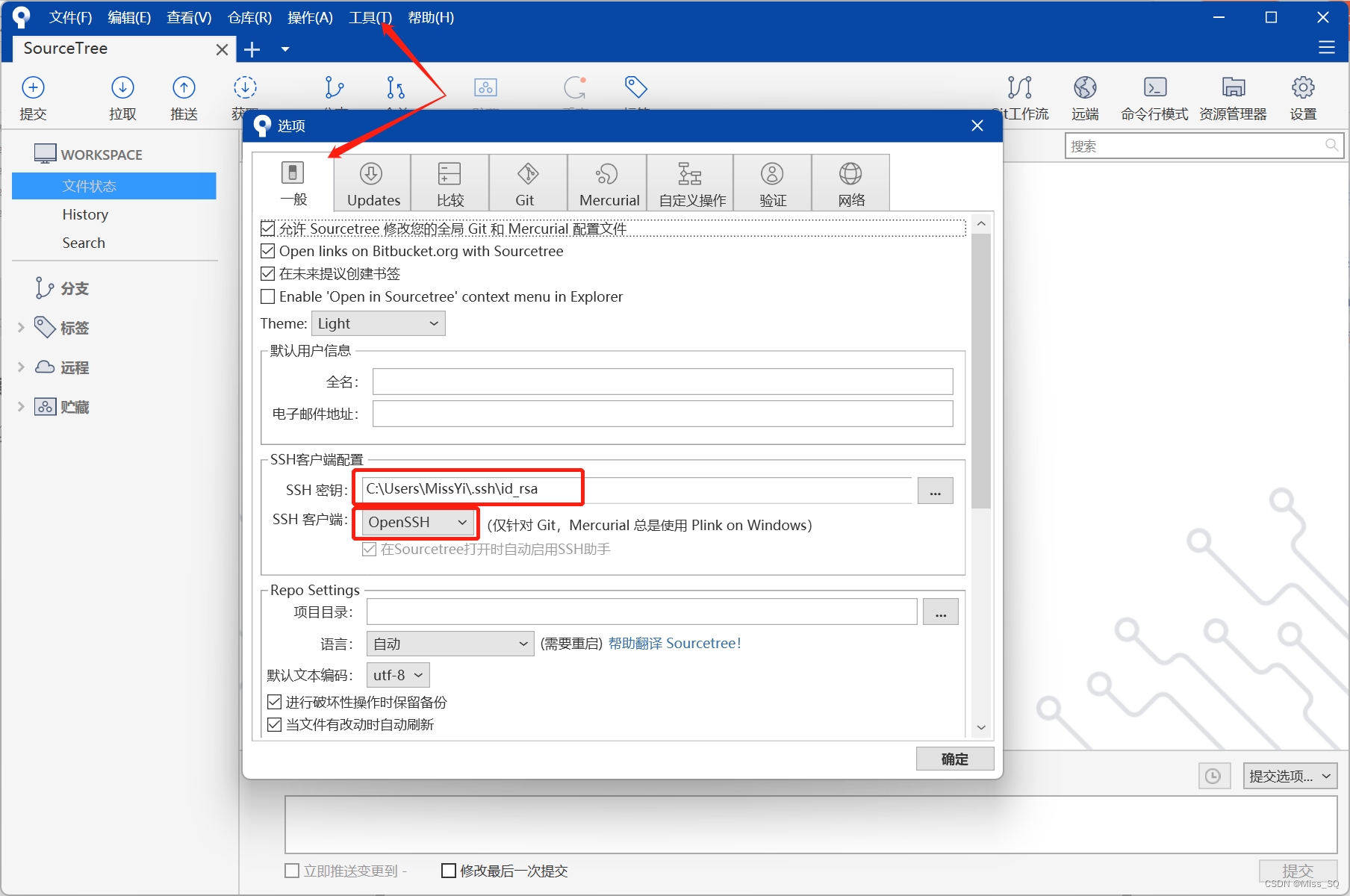The width and height of the screenshot is (1350, 896).
Task: Change 默认文本编码 via the utf-8 dropdown
Action: coord(397,674)
